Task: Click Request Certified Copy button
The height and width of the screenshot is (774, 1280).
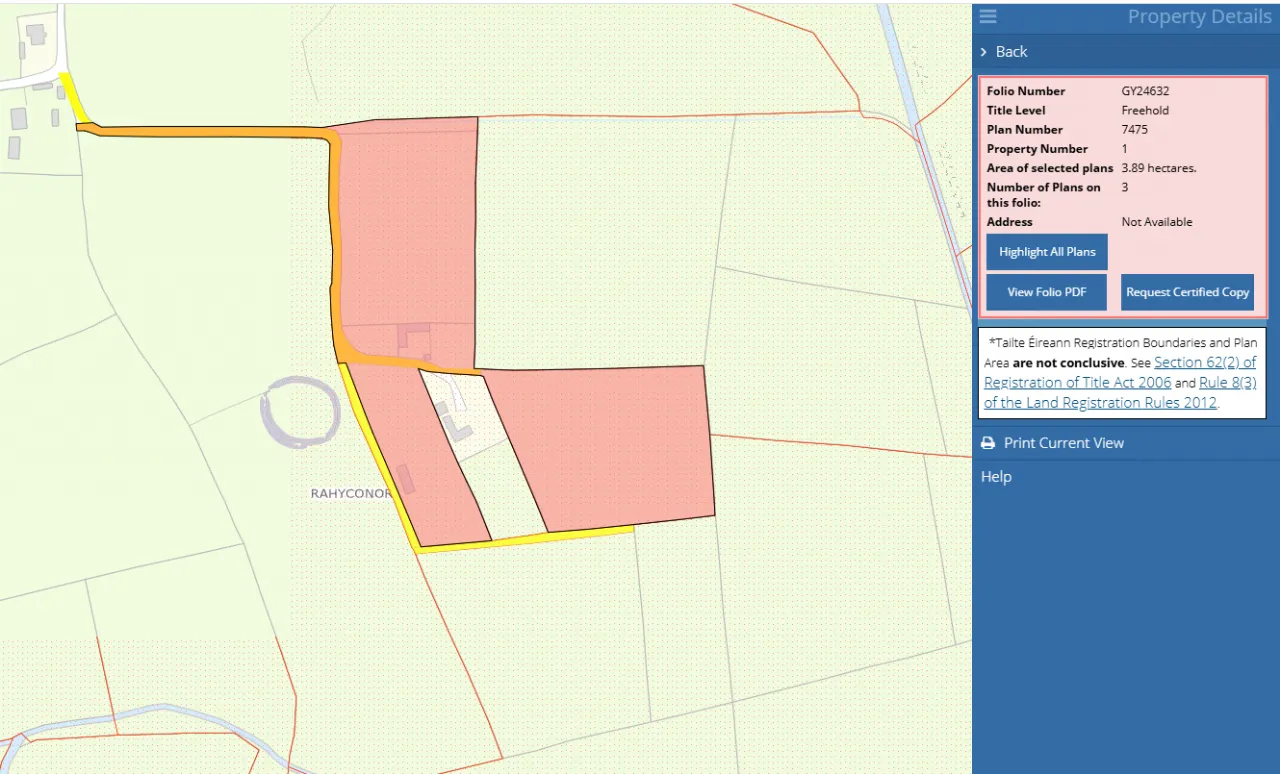Action: pyautogui.click(x=1188, y=292)
